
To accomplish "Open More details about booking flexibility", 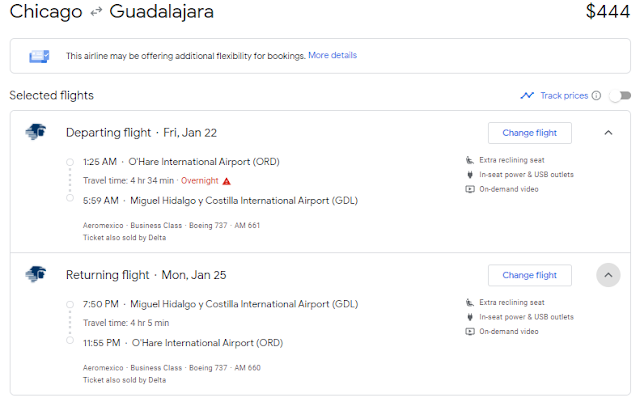I will coord(332,55).
